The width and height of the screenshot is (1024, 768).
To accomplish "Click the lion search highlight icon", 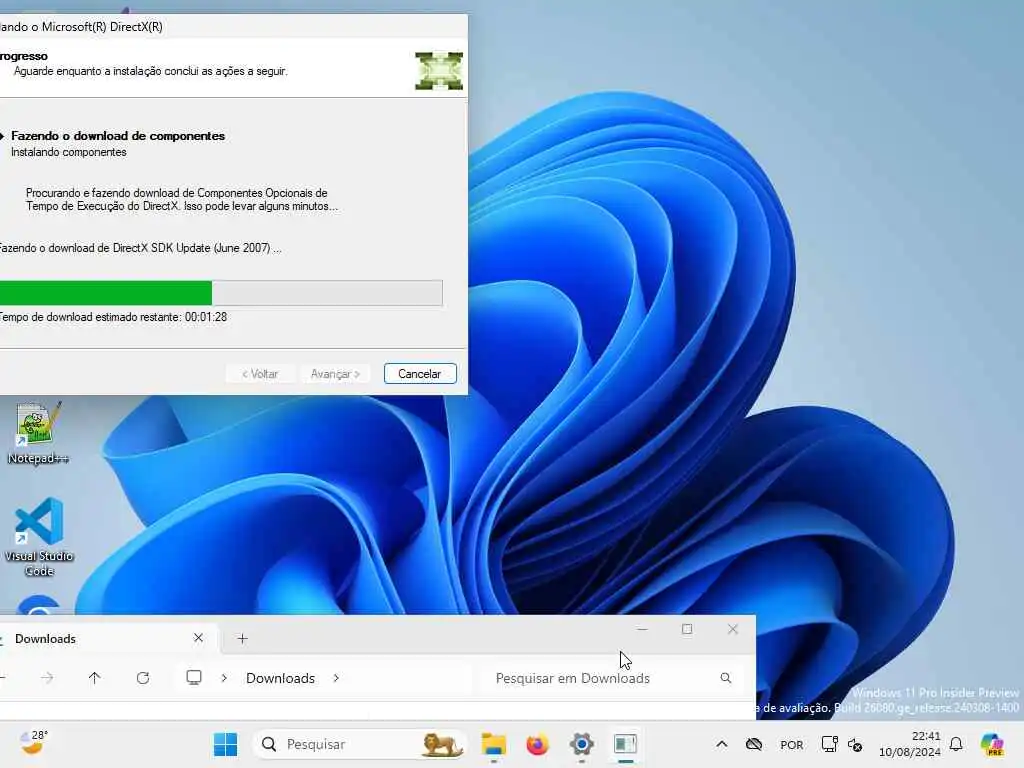I will click(x=441, y=744).
